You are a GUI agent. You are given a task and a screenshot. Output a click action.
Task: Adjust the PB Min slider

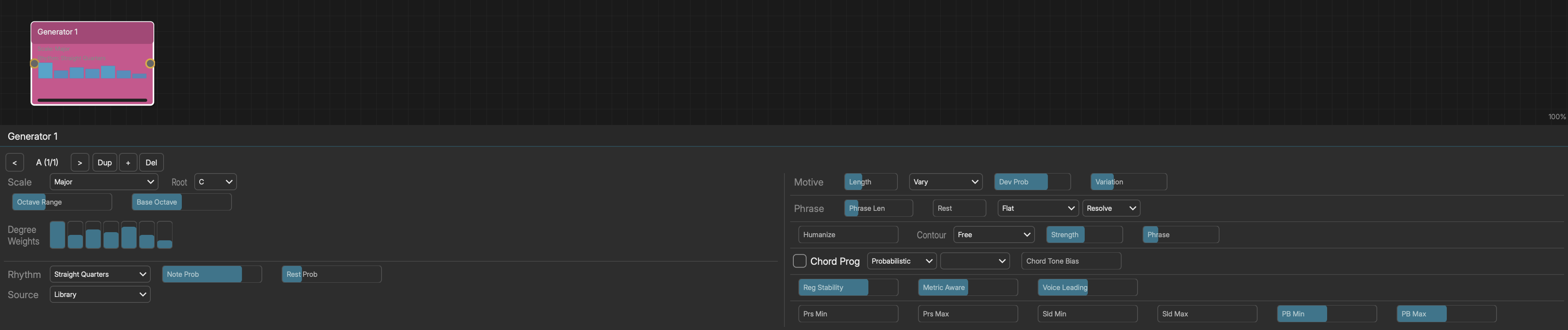click(x=1327, y=314)
